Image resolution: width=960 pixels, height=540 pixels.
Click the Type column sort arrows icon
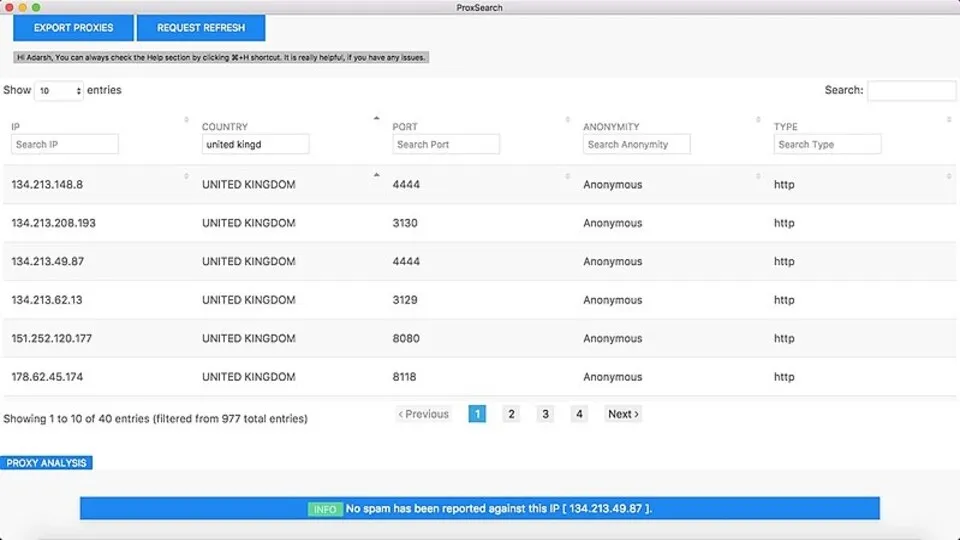coord(949,120)
